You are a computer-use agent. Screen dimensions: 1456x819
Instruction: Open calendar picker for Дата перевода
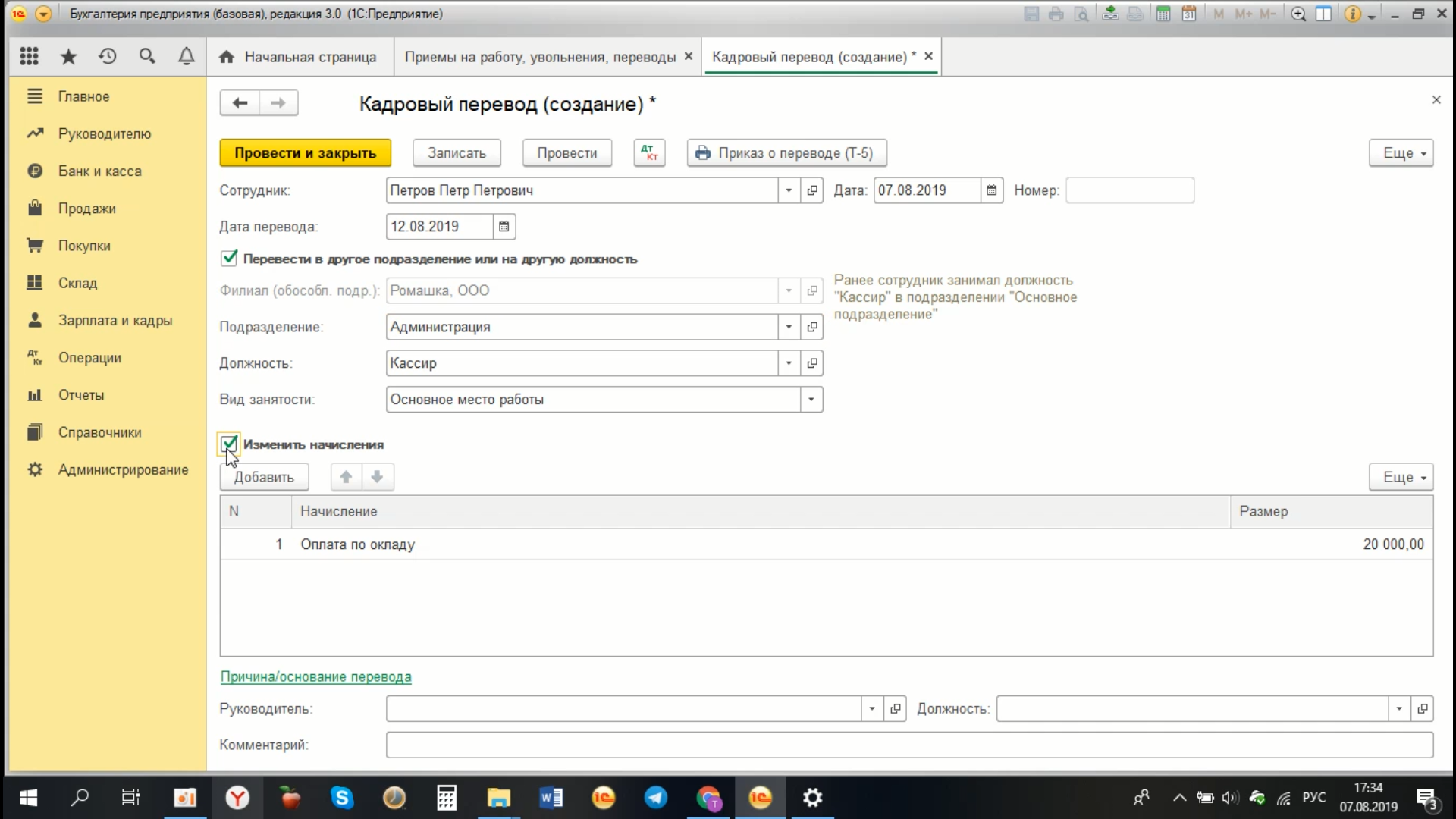coord(504,227)
